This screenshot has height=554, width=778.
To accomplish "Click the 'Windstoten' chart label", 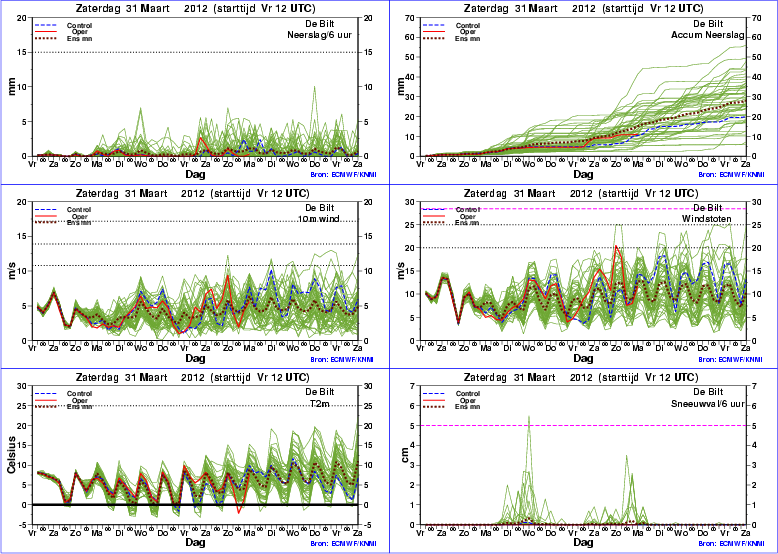I will pyautogui.click(x=705, y=218).
